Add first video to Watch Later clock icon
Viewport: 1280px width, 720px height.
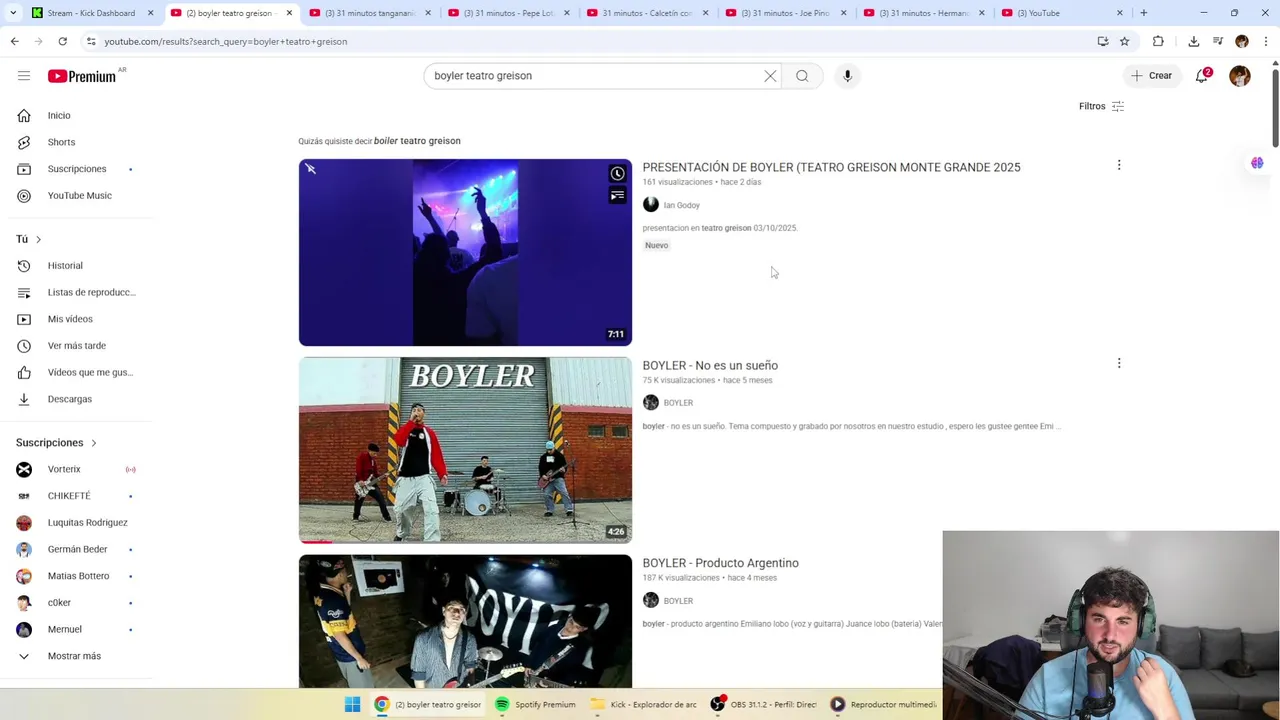617,174
